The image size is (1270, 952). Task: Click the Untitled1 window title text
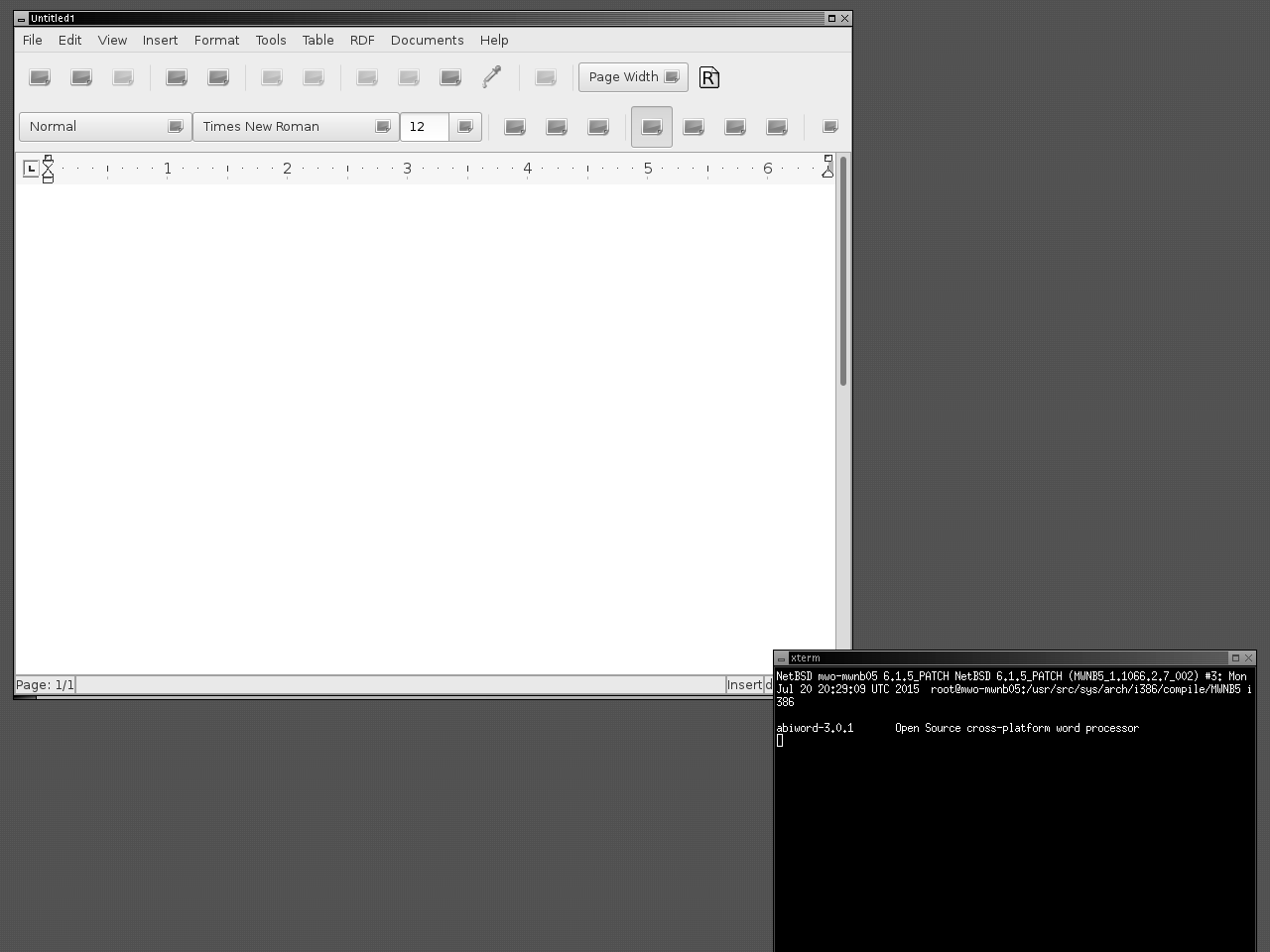53,19
